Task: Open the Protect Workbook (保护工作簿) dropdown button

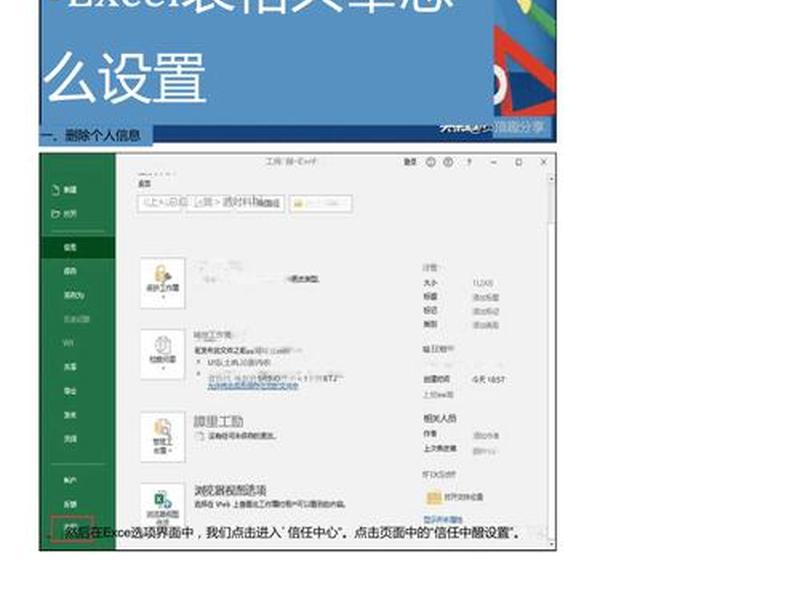Action: click(x=163, y=283)
